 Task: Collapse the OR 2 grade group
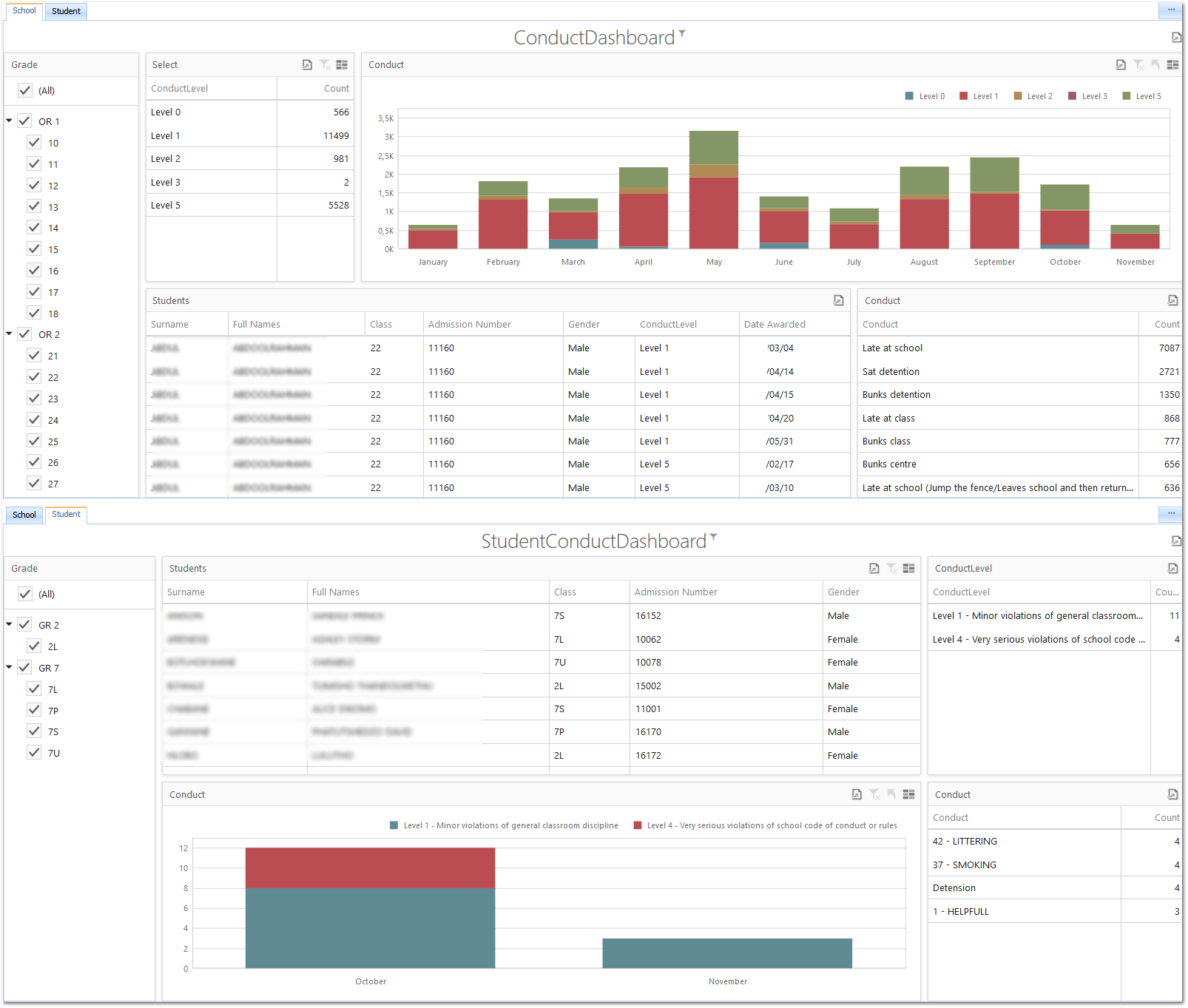[x=9, y=334]
